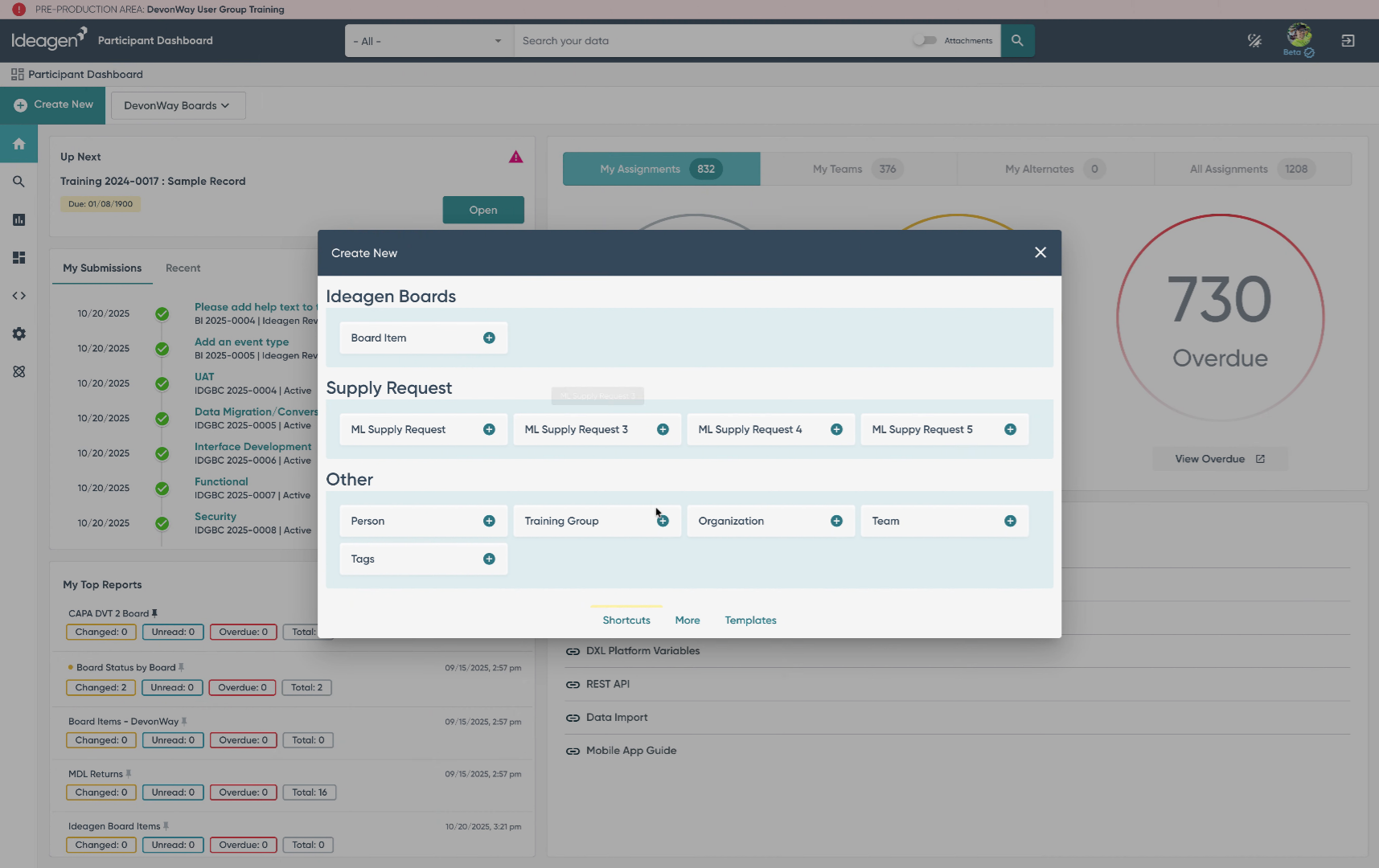Select the My Teams tab
Screen dimensions: 1379x868
[858, 169]
